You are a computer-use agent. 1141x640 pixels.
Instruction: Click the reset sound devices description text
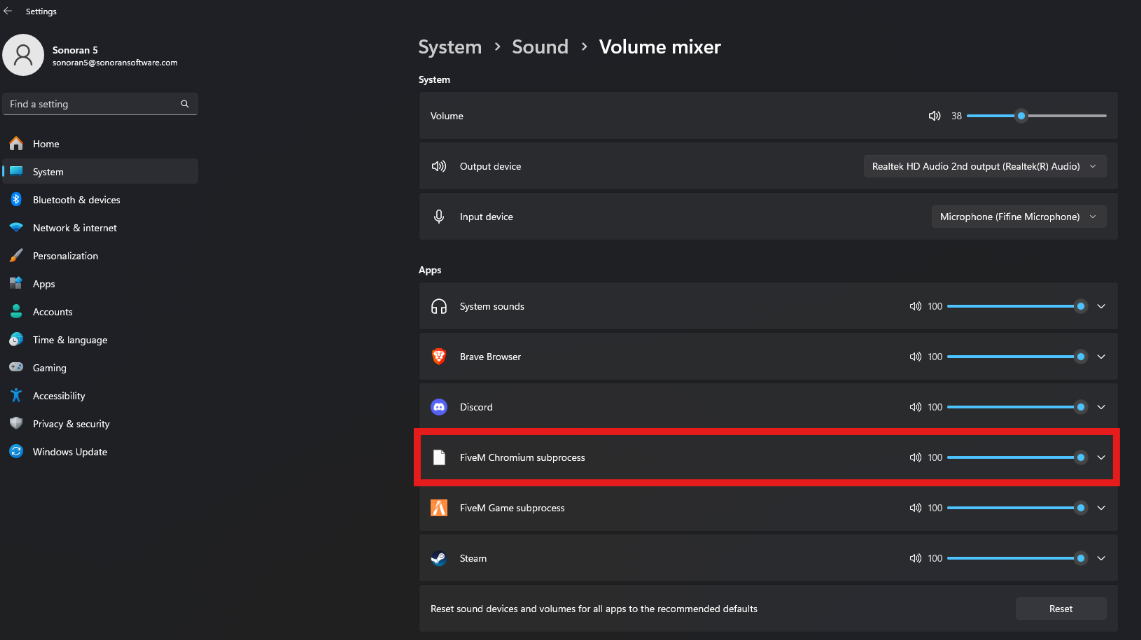tap(594, 609)
